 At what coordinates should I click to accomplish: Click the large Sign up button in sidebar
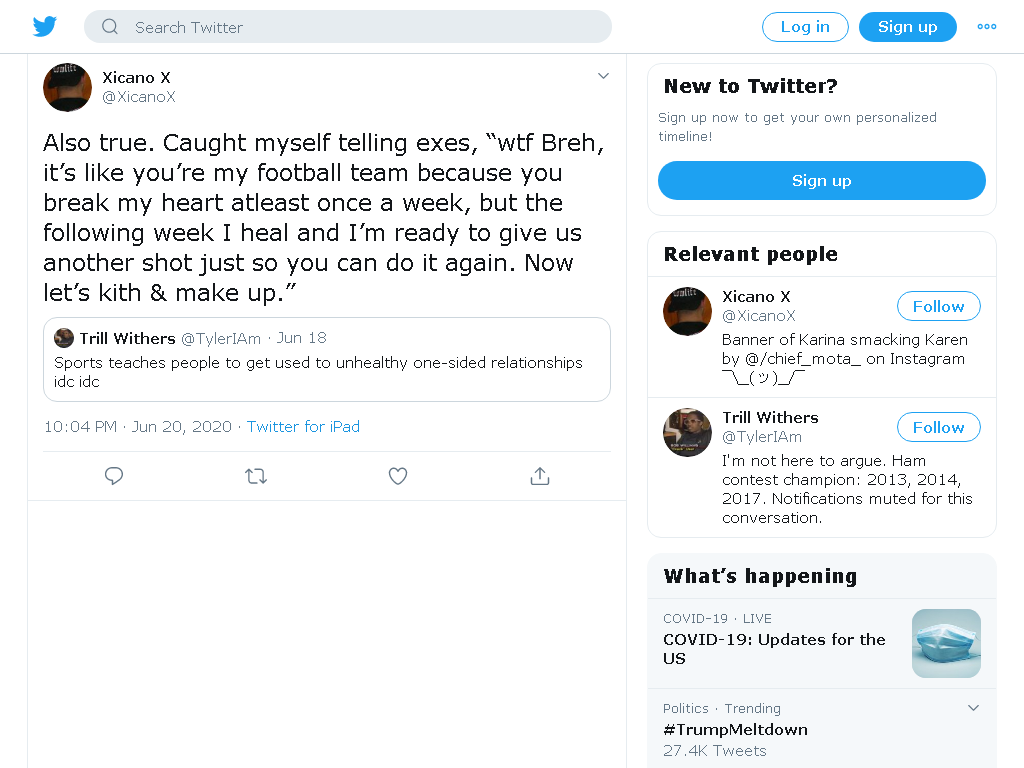[x=822, y=180]
